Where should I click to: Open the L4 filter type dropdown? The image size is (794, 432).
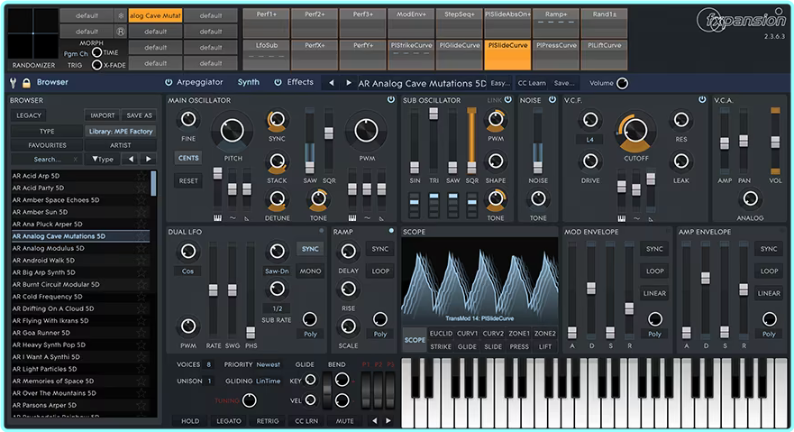click(590, 139)
